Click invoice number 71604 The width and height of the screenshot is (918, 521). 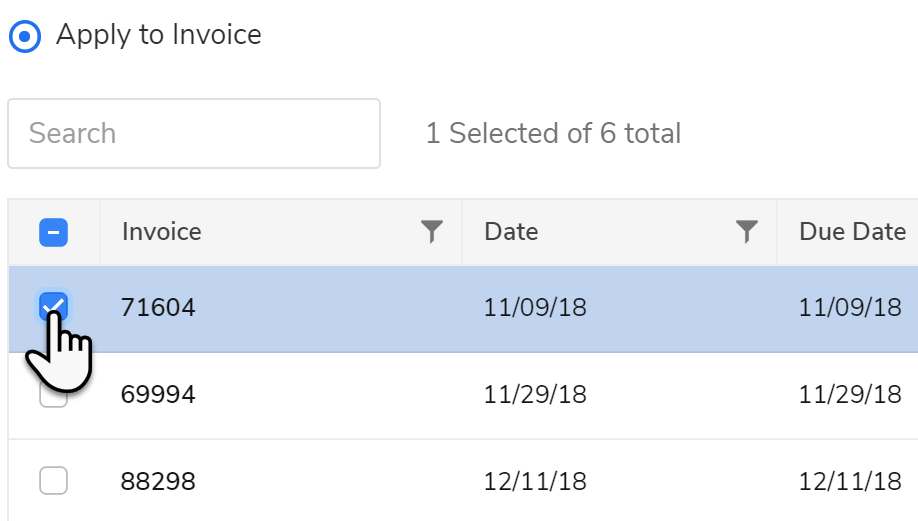(158, 308)
